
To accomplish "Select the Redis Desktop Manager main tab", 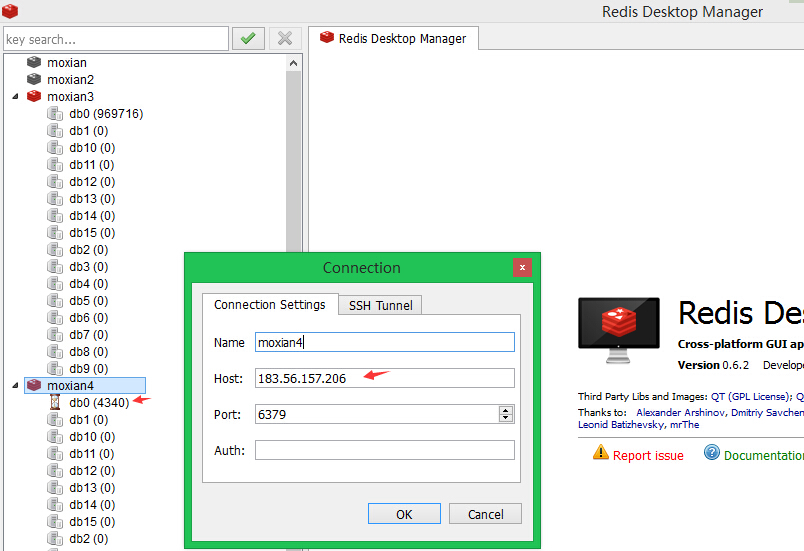I will (393, 38).
